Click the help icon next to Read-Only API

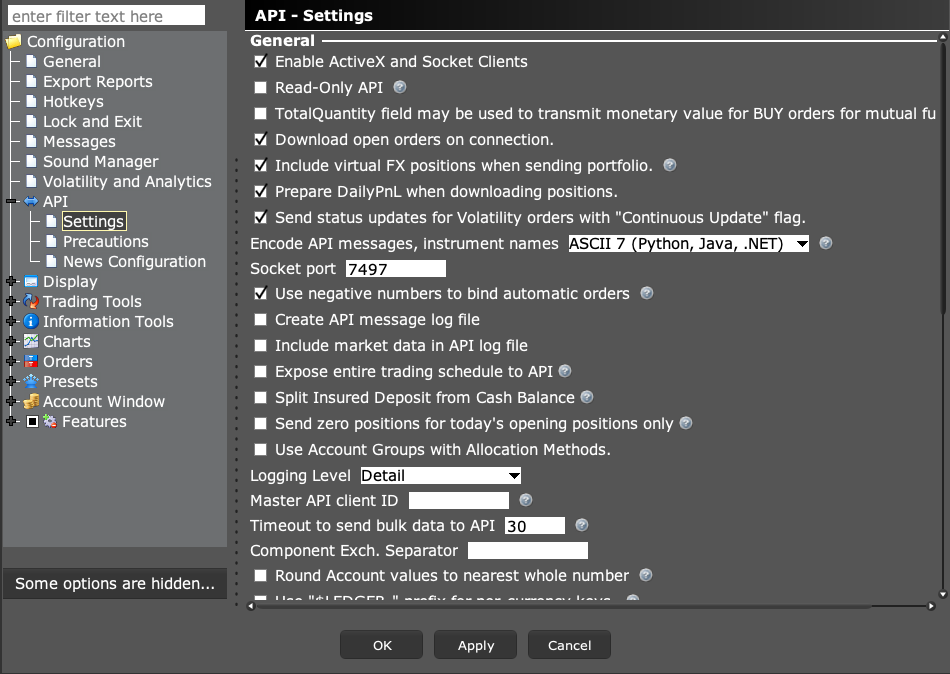pyautogui.click(x=400, y=87)
